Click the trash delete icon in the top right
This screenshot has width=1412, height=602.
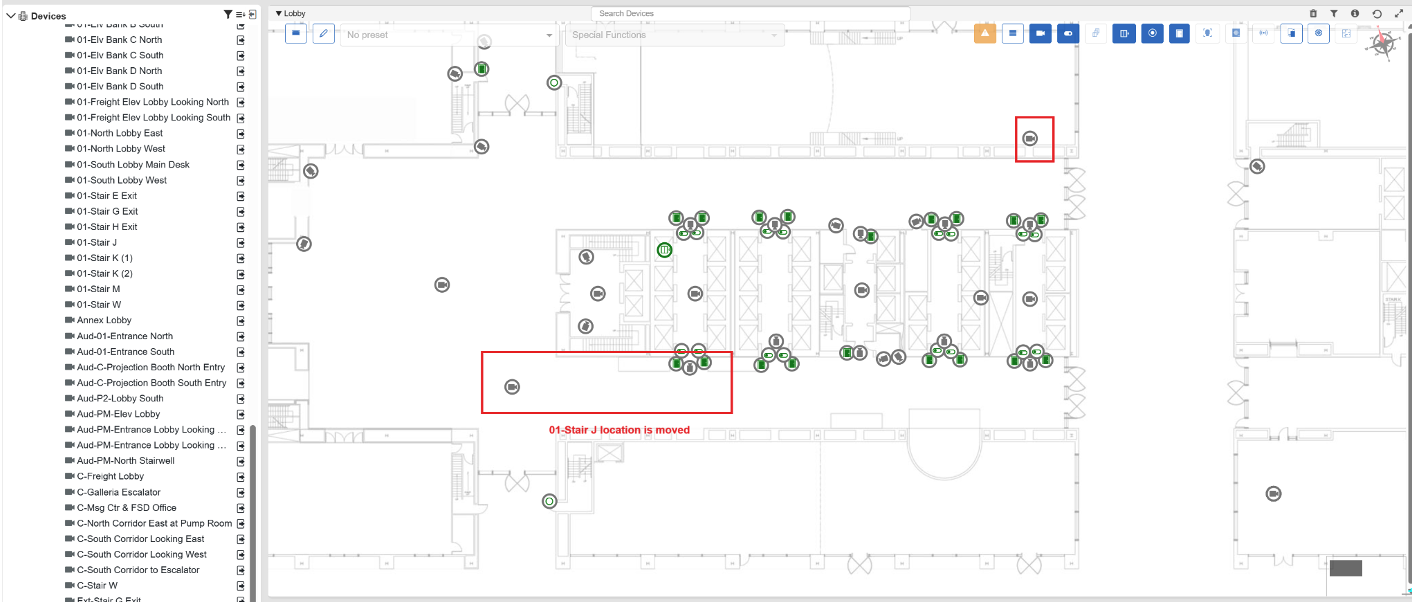(1314, 13)
